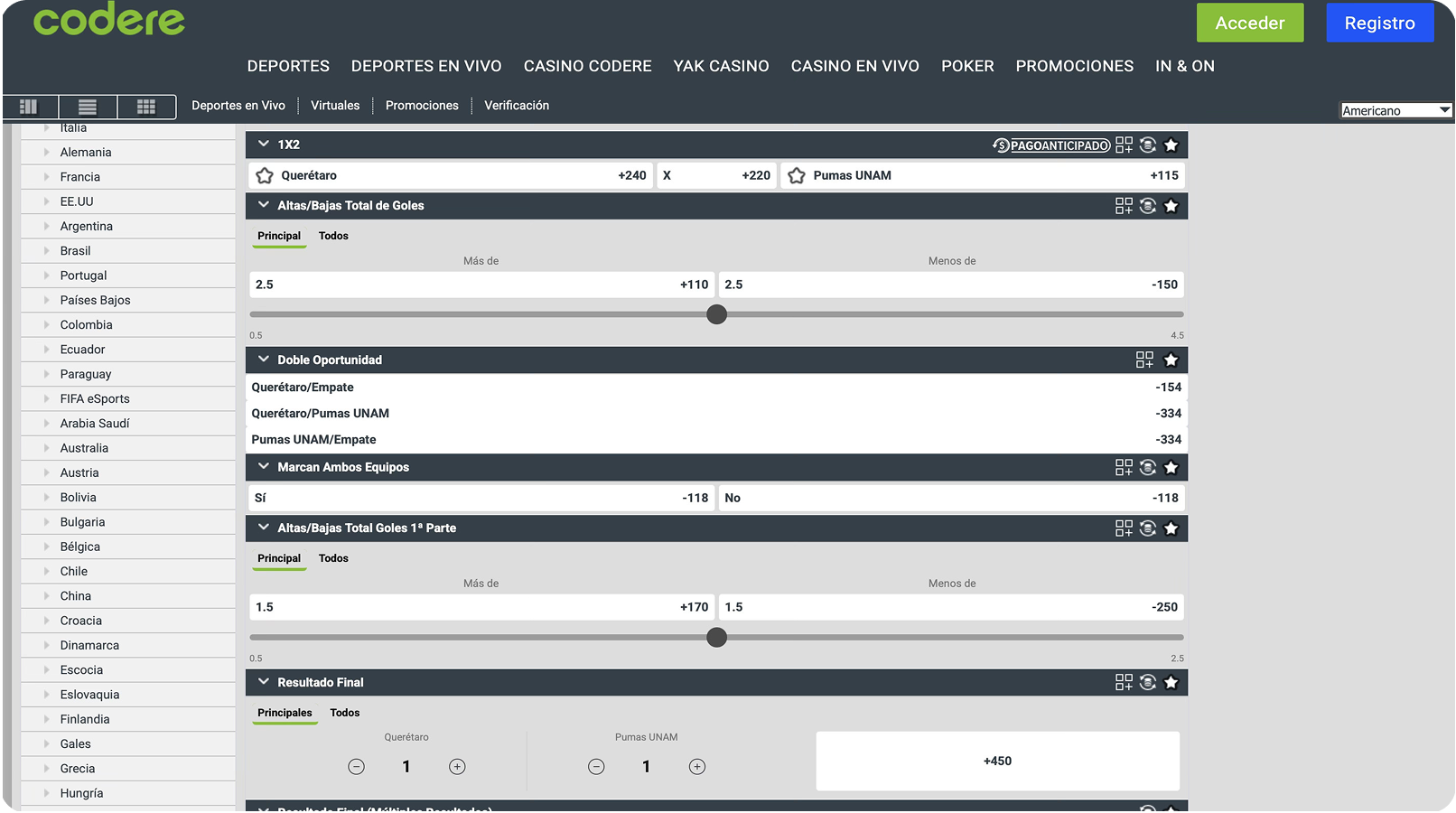The width and height of the screenshot is (1456, 813).
Task: Select Más de 2.5 goals at +110
Action: point(481,285)
